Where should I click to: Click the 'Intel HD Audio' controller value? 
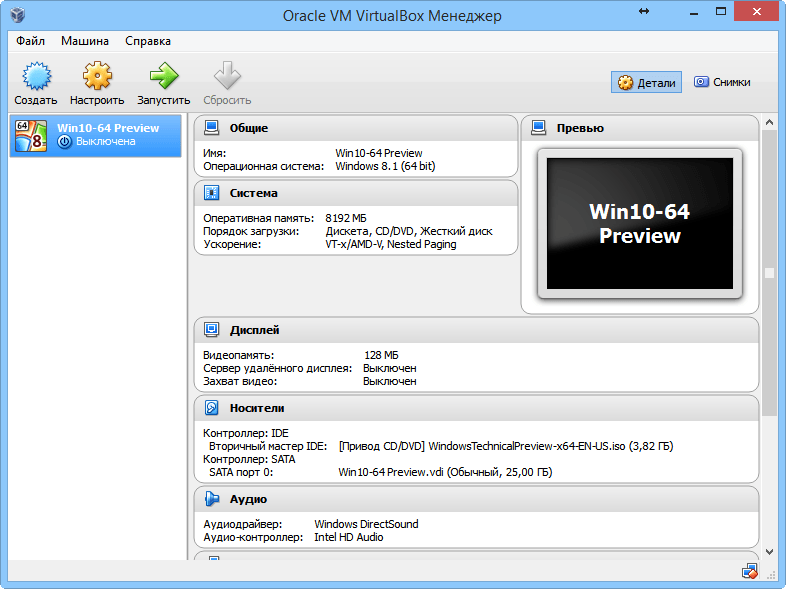pos(348,537)
